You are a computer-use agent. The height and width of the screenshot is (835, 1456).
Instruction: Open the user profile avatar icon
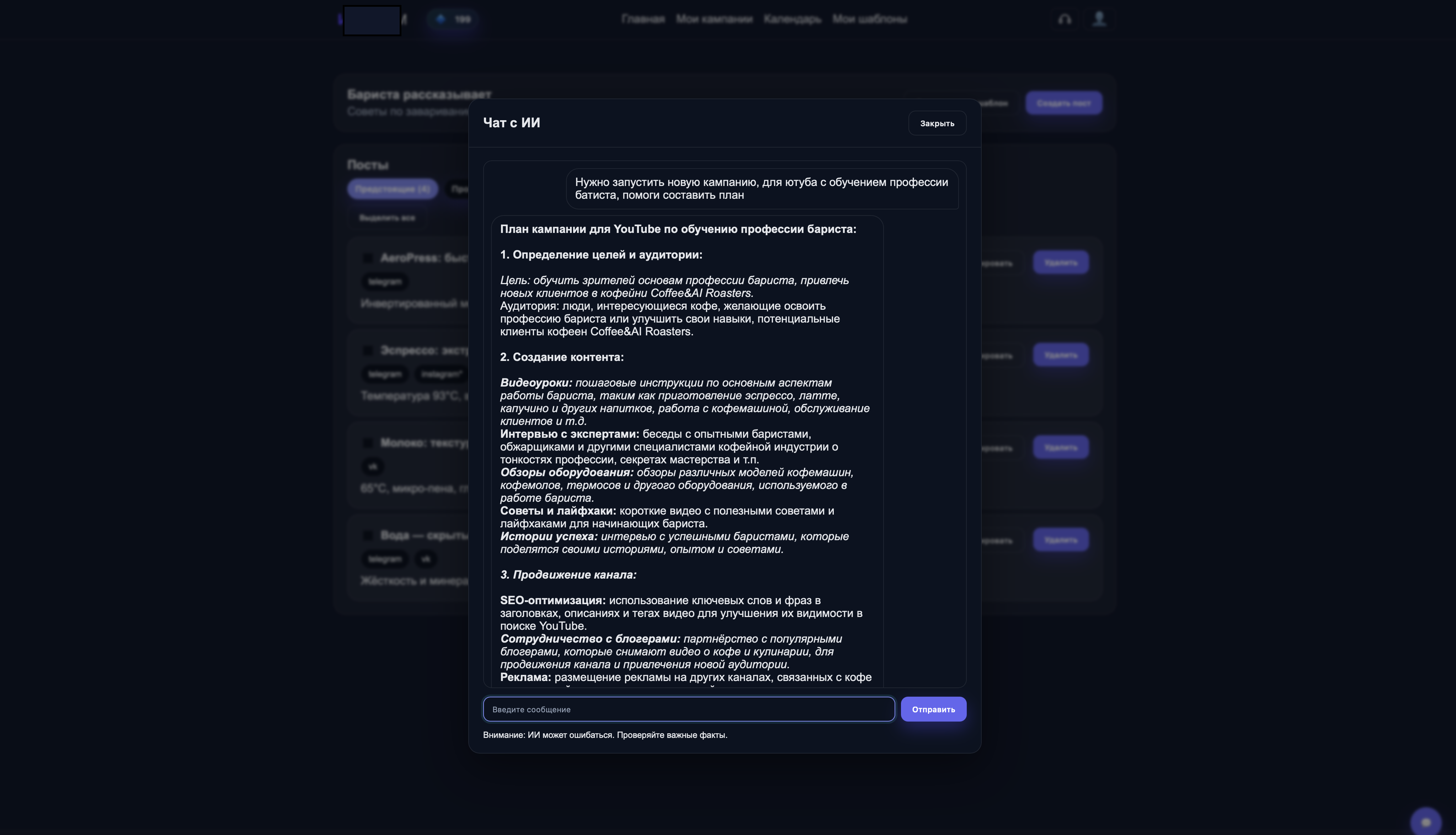(x=1098, y=19)
